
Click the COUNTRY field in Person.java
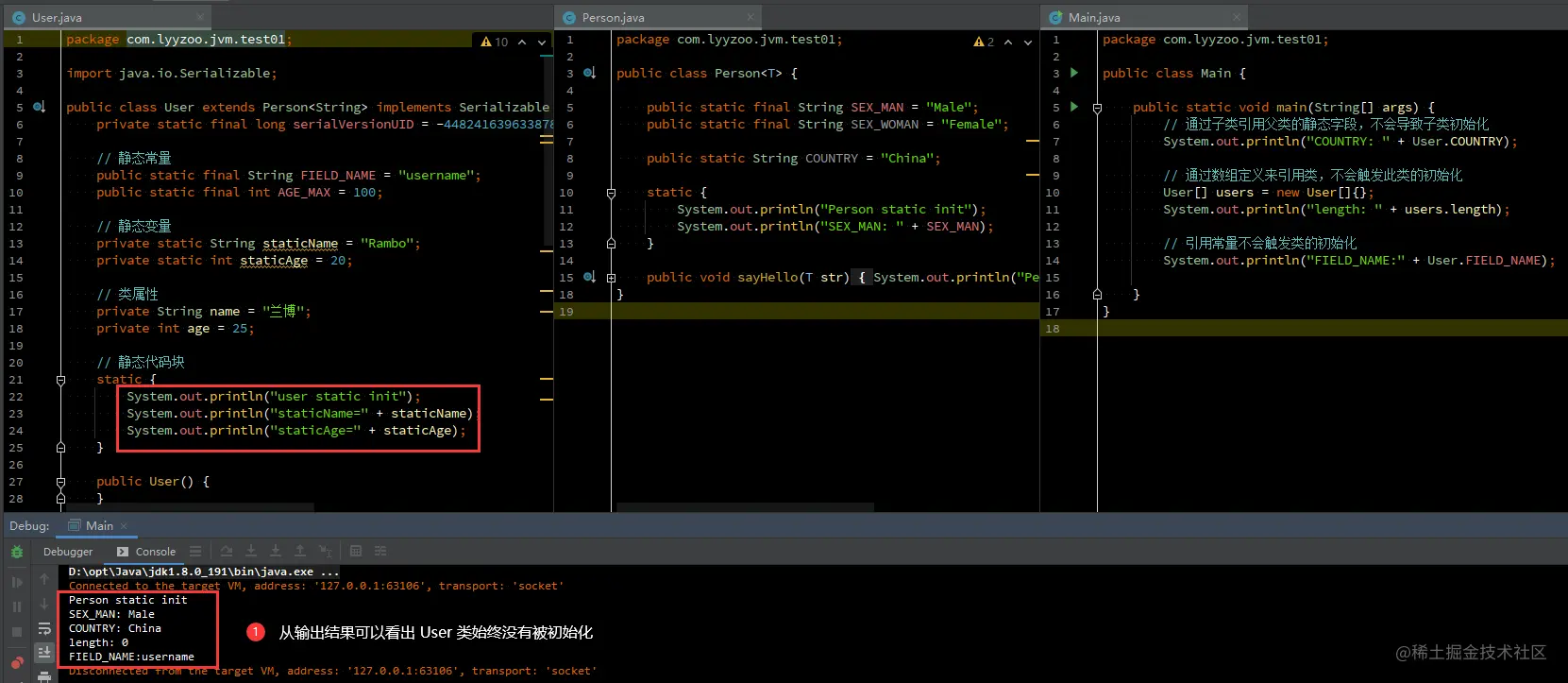832,158
